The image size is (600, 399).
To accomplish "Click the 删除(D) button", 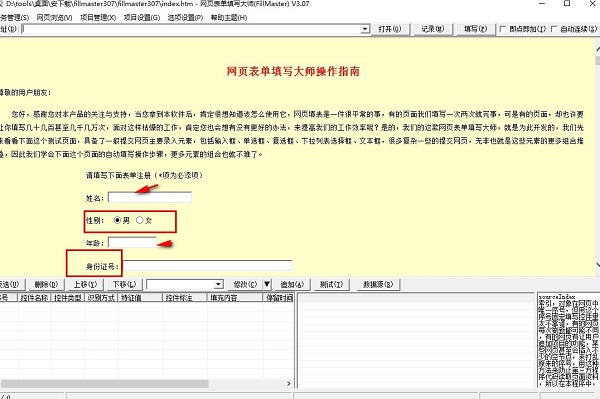I will (46, 285).
